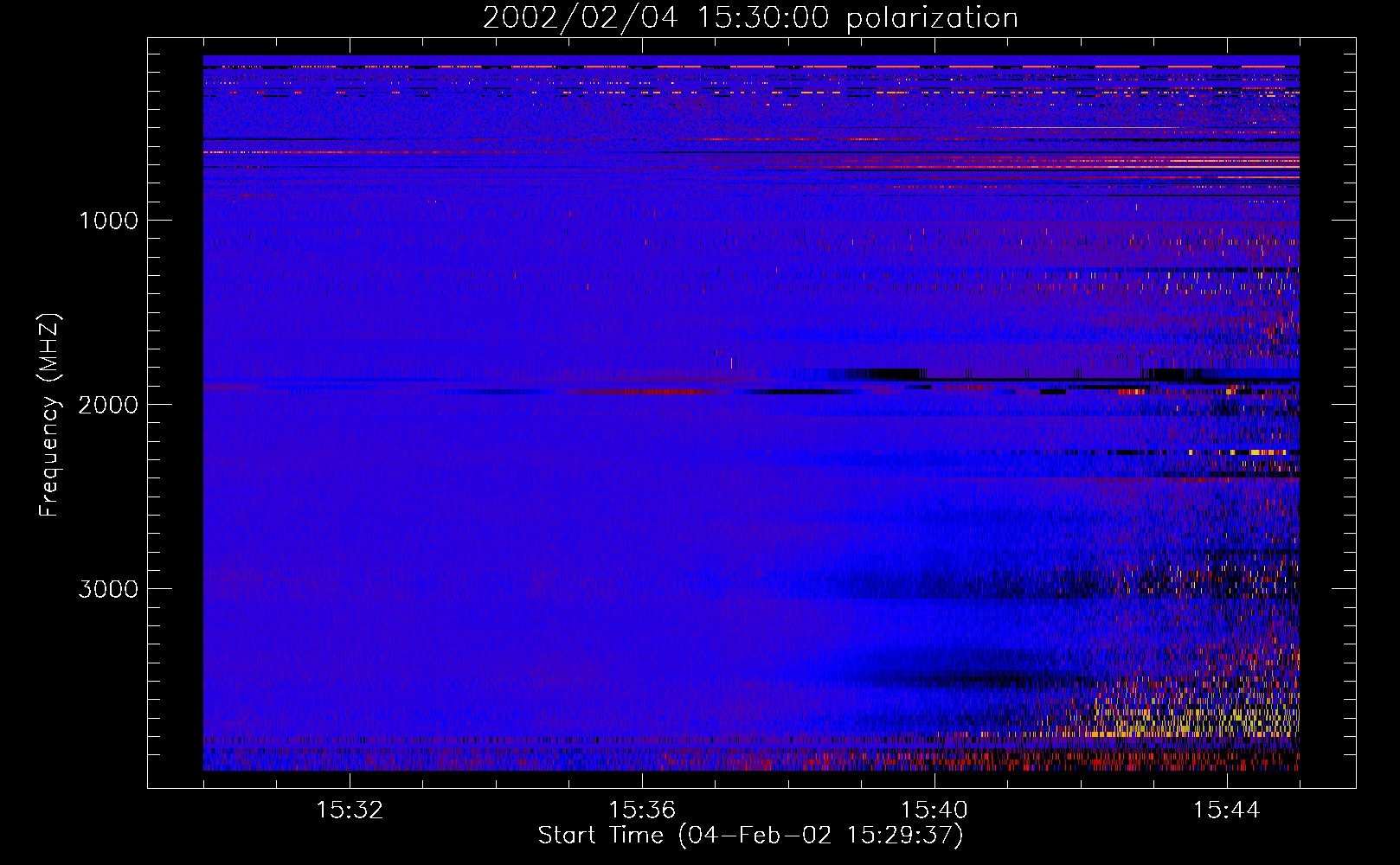This screenshot has width=1400, height=865.
Task: Click the "1000" frequency tick label
Action: 108,221
